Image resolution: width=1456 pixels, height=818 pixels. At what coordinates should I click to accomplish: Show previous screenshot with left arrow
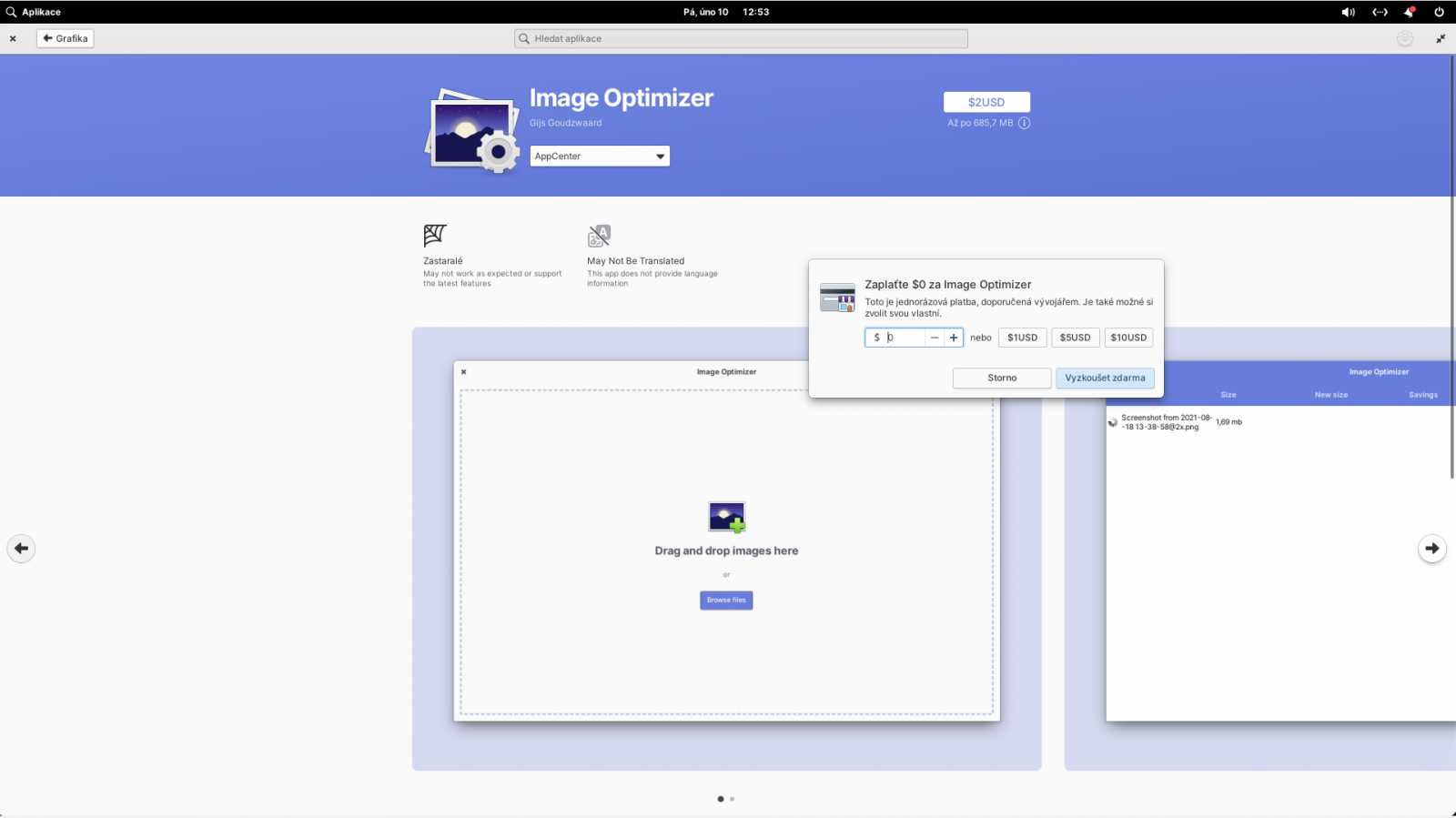coord(21,548)
